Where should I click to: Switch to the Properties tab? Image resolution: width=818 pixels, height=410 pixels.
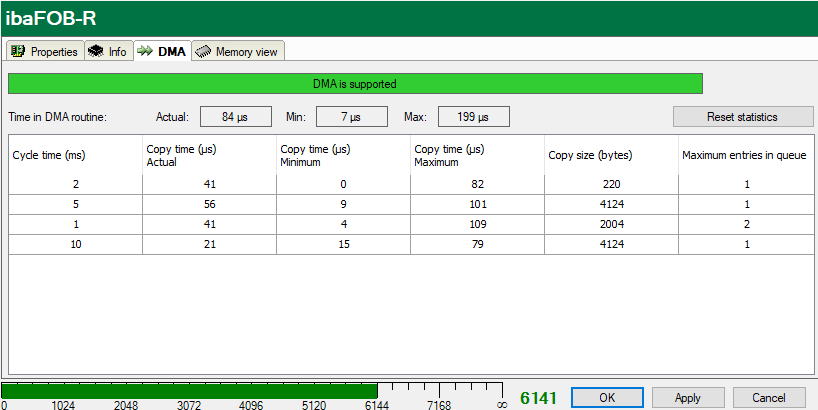44,52
